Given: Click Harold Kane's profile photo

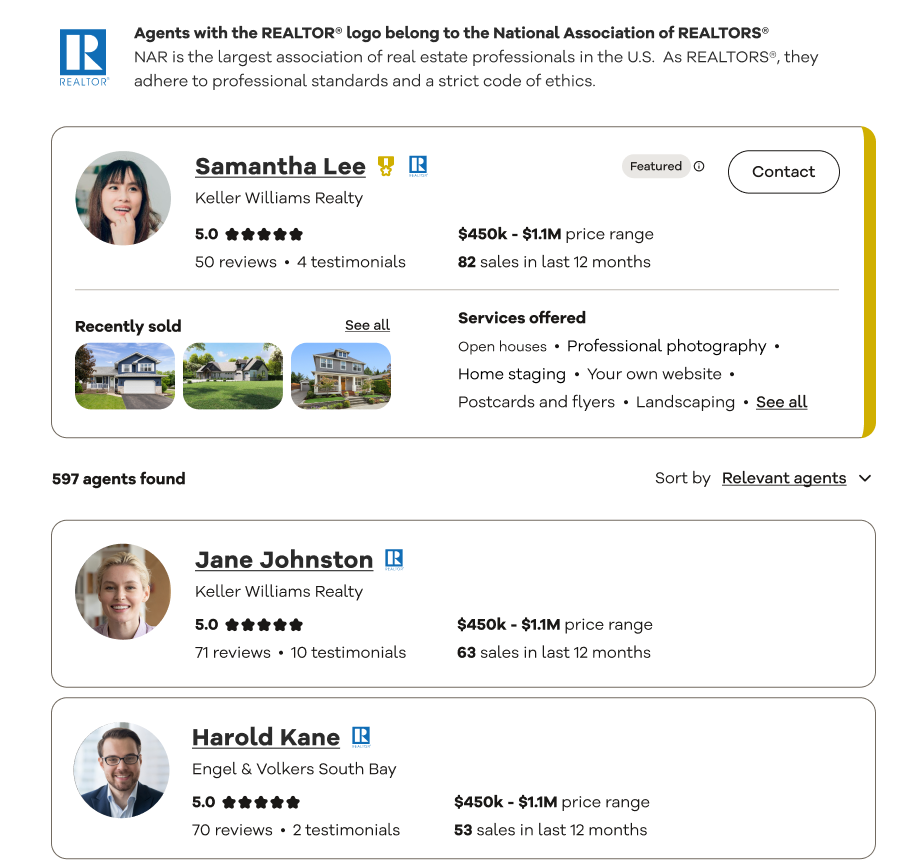Looking at the screenshot, I should [121, 770].
